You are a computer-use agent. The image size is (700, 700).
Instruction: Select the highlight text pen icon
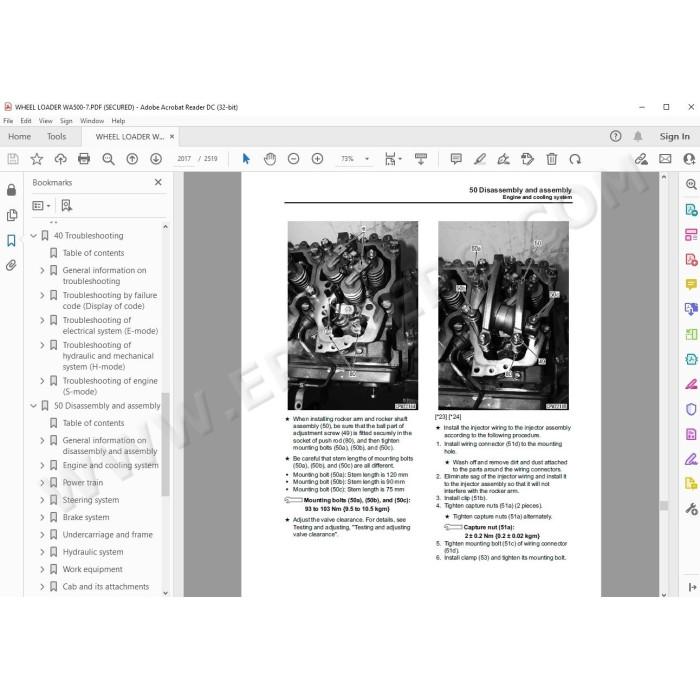(x=480, y=159)
